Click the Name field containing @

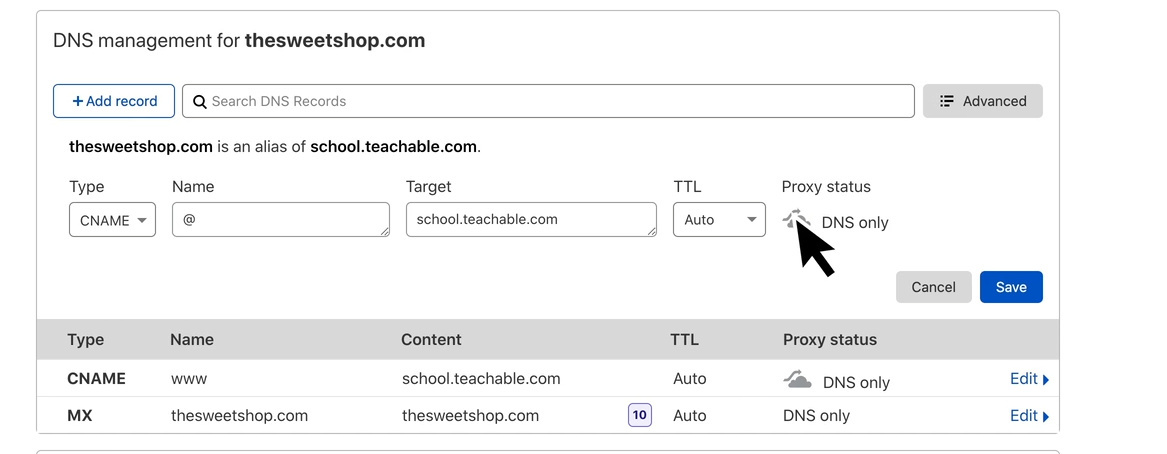click(280, 219)
